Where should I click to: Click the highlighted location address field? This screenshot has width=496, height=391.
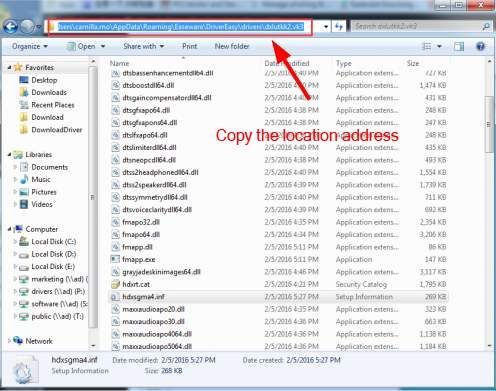point(180,27)
